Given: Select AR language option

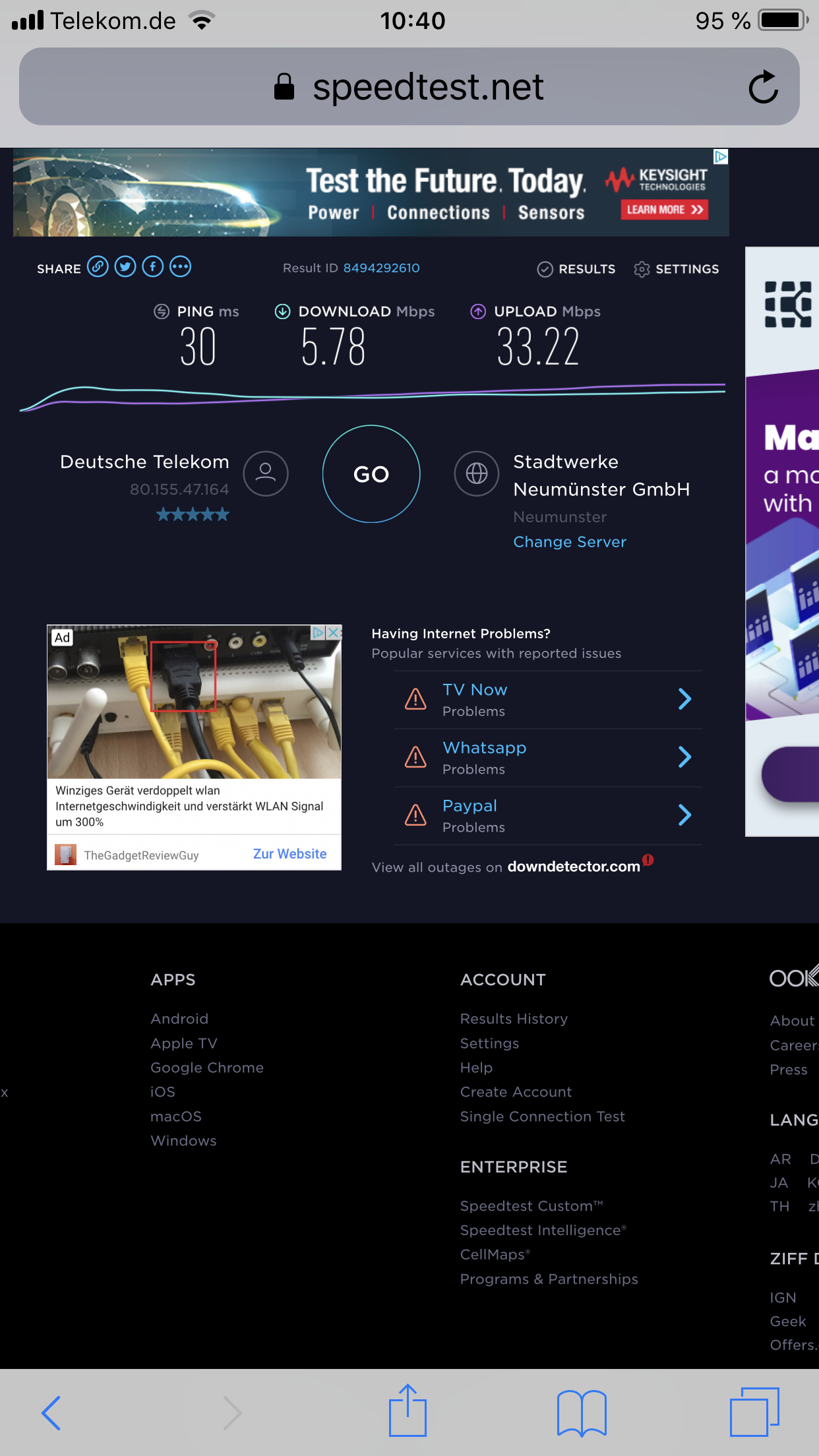Looking at the screenshot, I should [x=780, y=1159].
